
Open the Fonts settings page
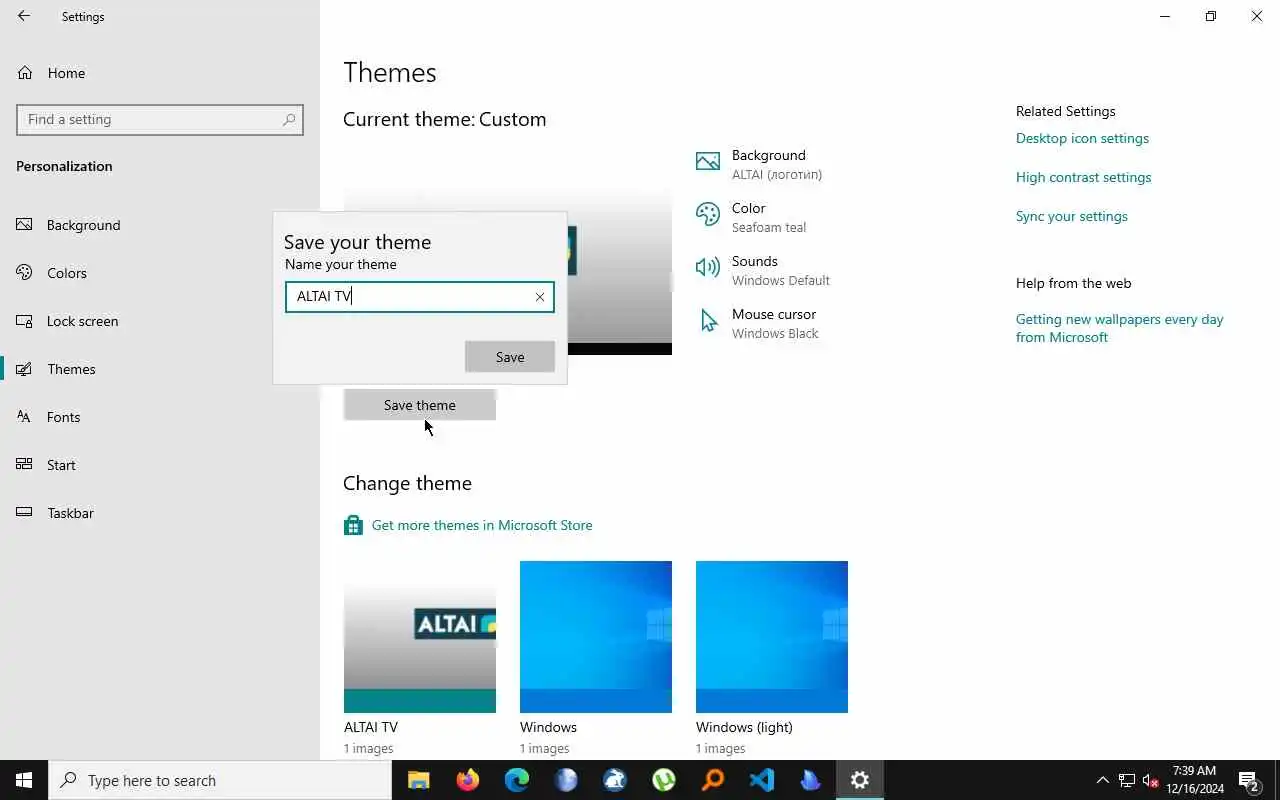tap(160, 417)
